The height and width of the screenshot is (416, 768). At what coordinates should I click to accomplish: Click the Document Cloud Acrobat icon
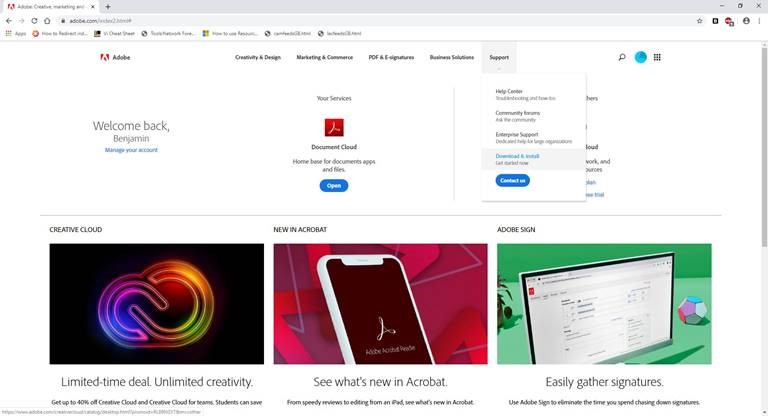pos(334,127)
